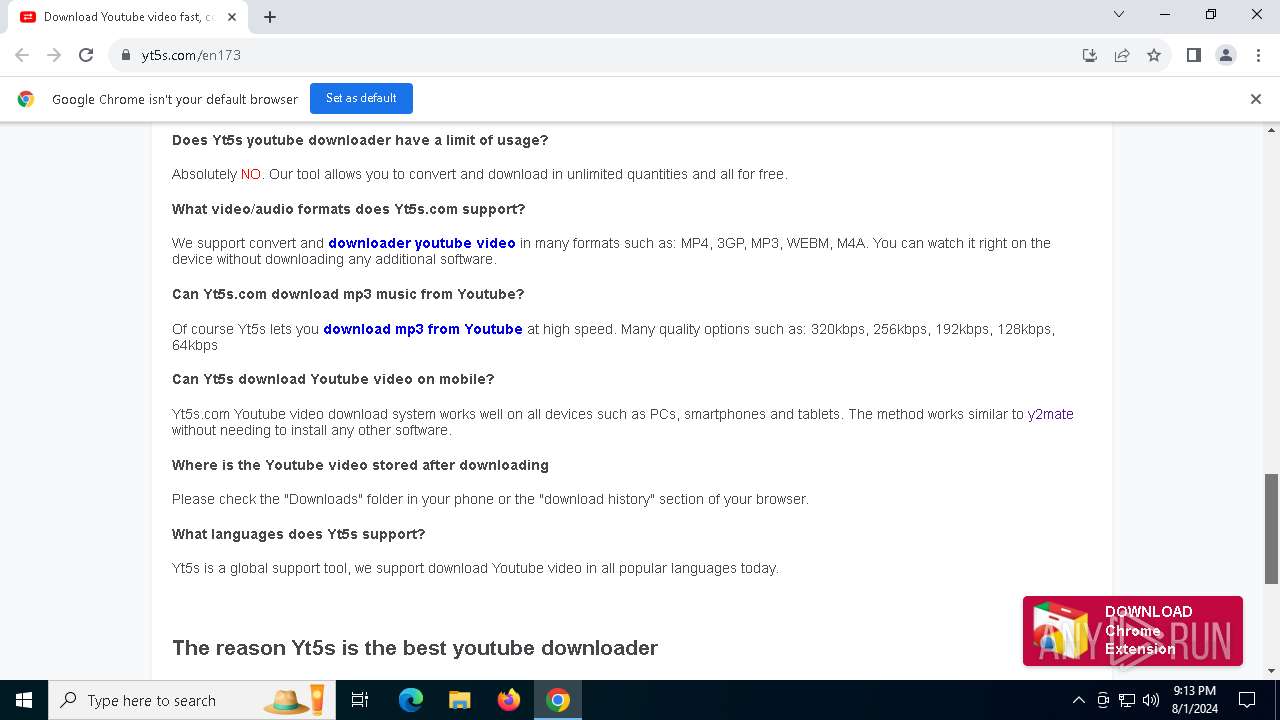Image resolution: width=1280 pixels, height=720 pixels.
Task: Select 'Does Yt5s youtube downloader have a limit of usage?'
Action: click(360, 140)
